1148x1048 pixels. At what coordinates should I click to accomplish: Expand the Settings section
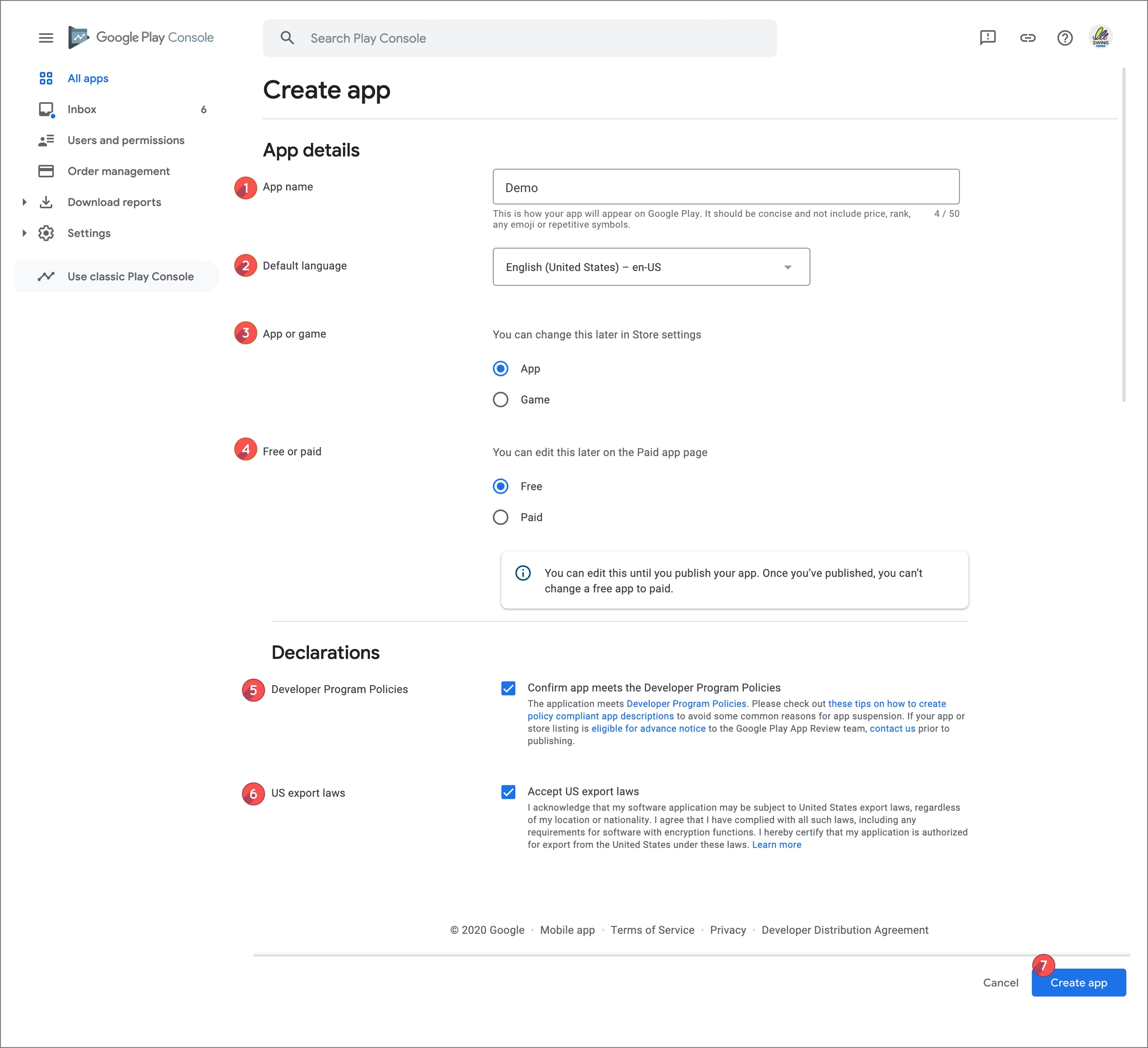coord(24,233)
